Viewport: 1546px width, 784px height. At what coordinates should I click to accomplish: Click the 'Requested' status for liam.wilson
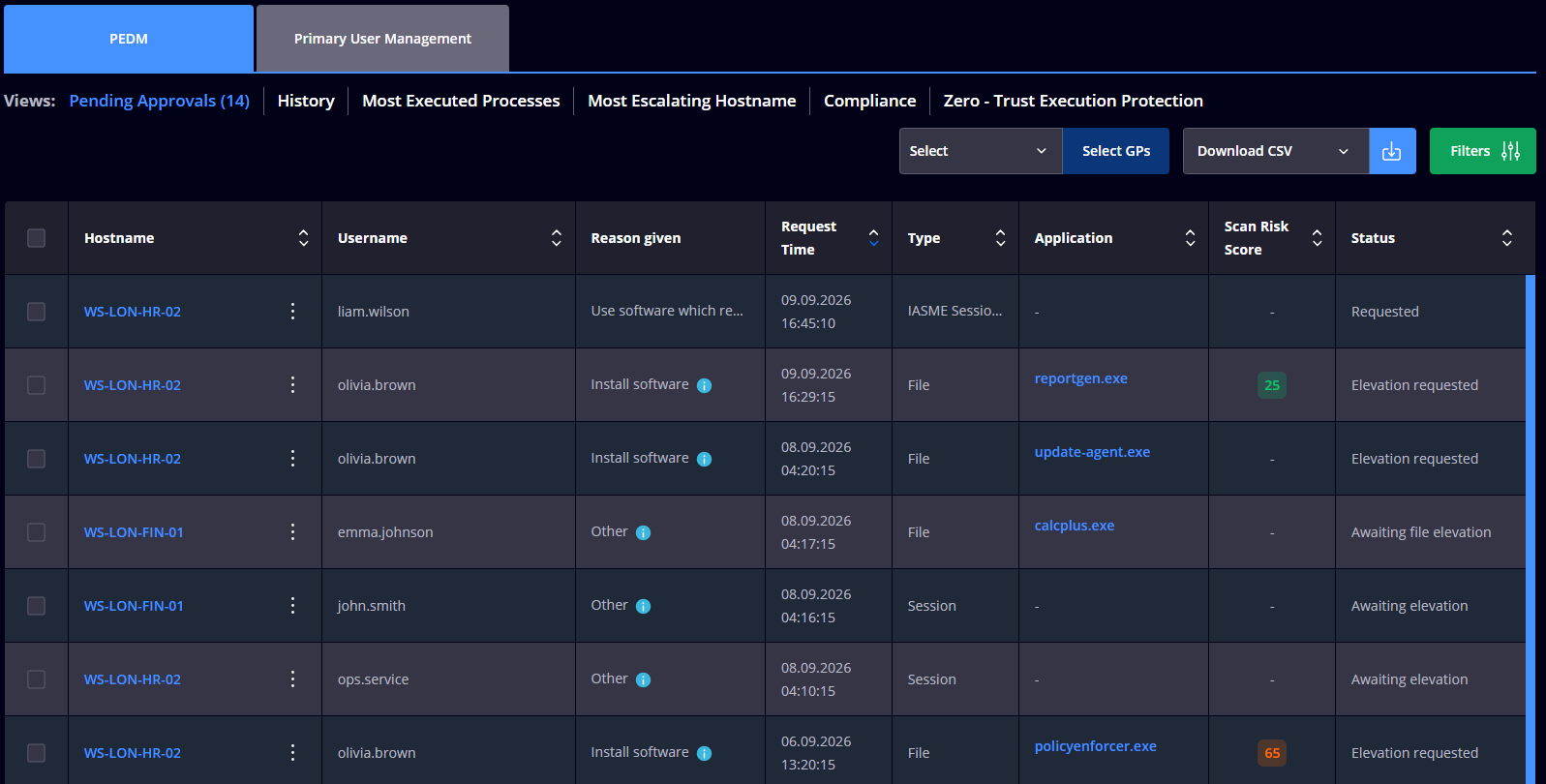pos(1385,312)
